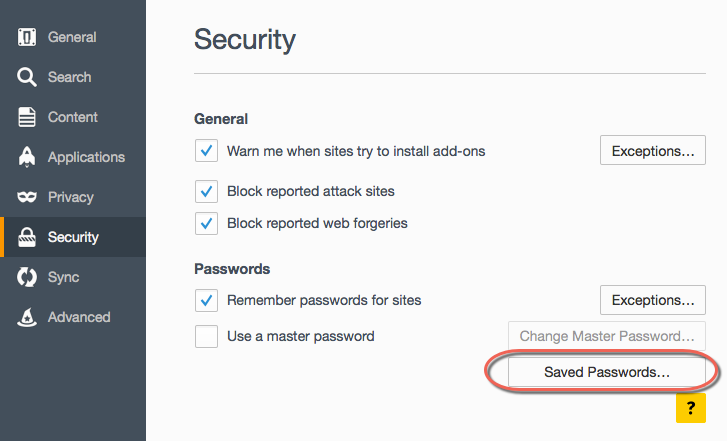Open the Privacy preferences tab label
The image size is (727, 441).
pos(70,197)
